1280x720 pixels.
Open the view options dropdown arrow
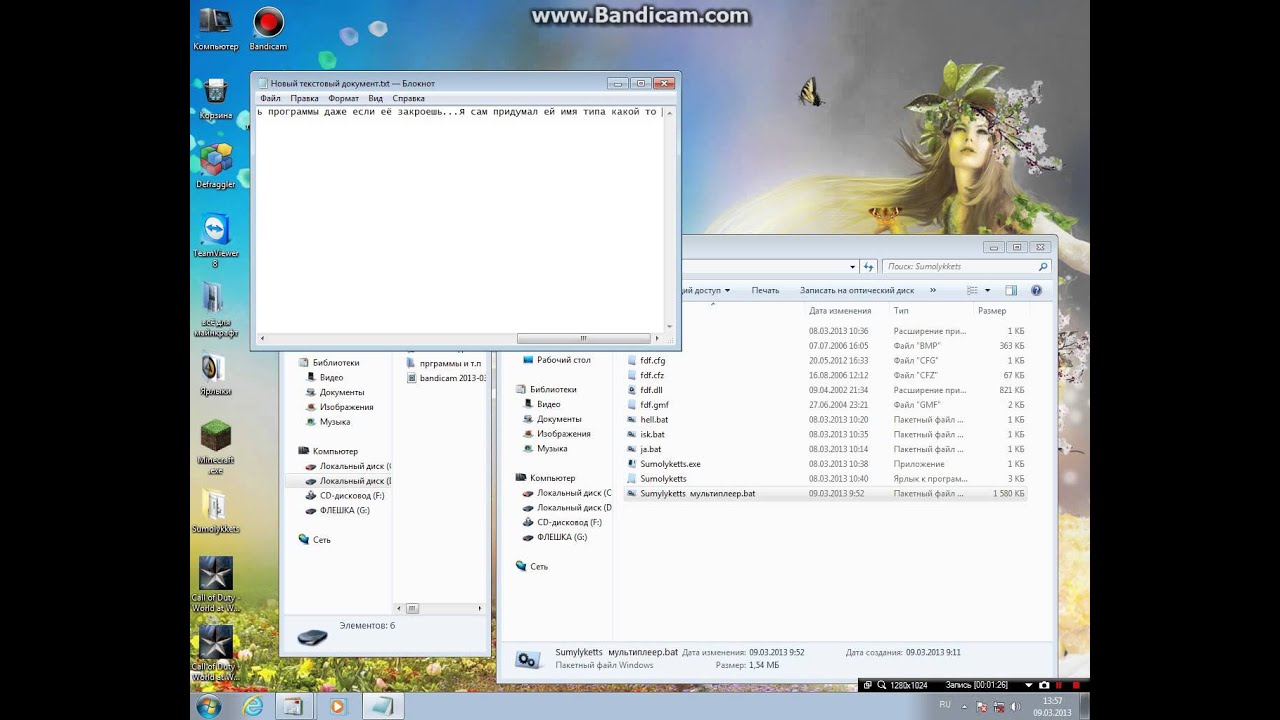987,290
